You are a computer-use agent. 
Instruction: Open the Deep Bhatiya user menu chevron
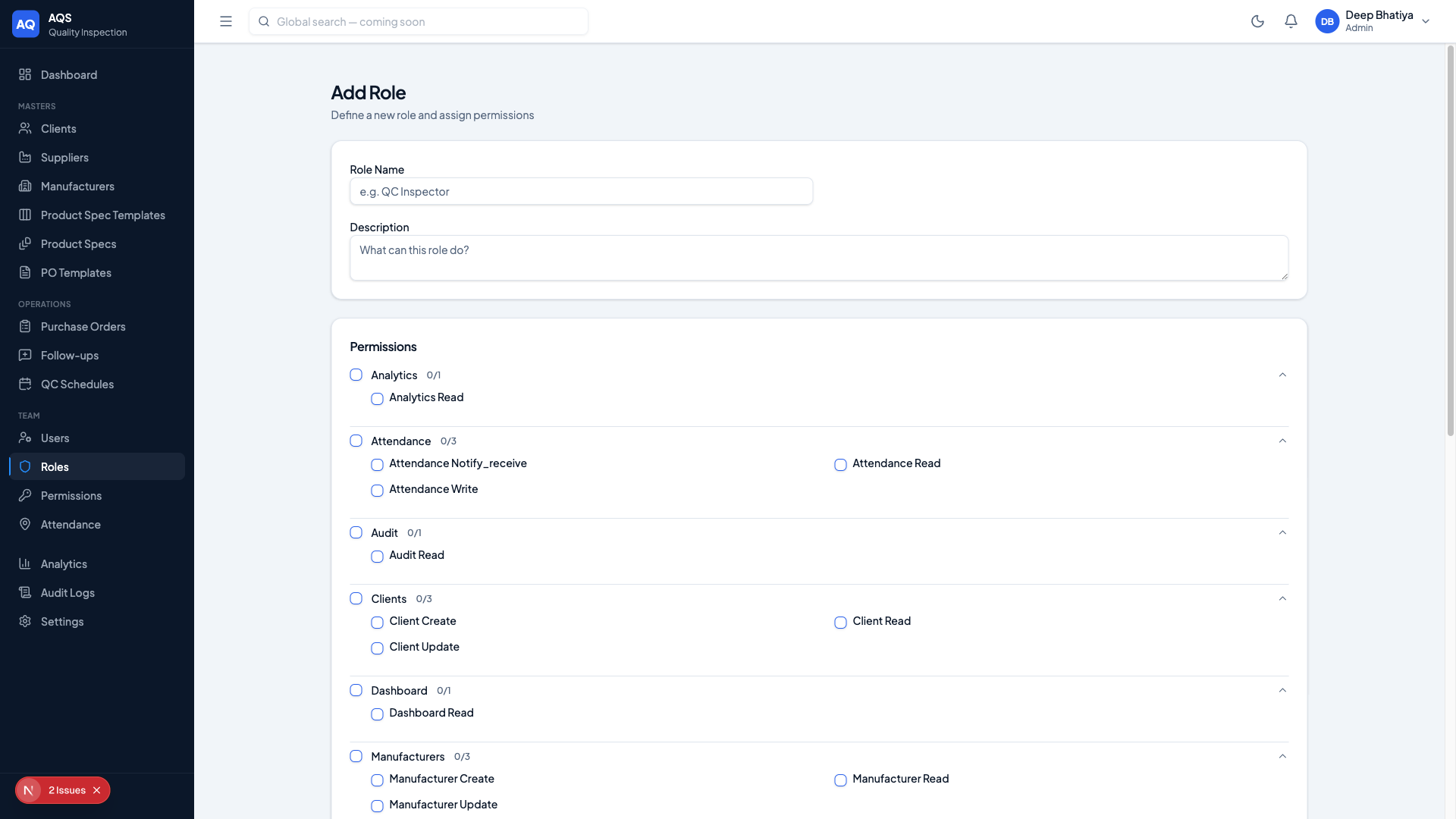pyautogui.click(x=1426, y=21)
